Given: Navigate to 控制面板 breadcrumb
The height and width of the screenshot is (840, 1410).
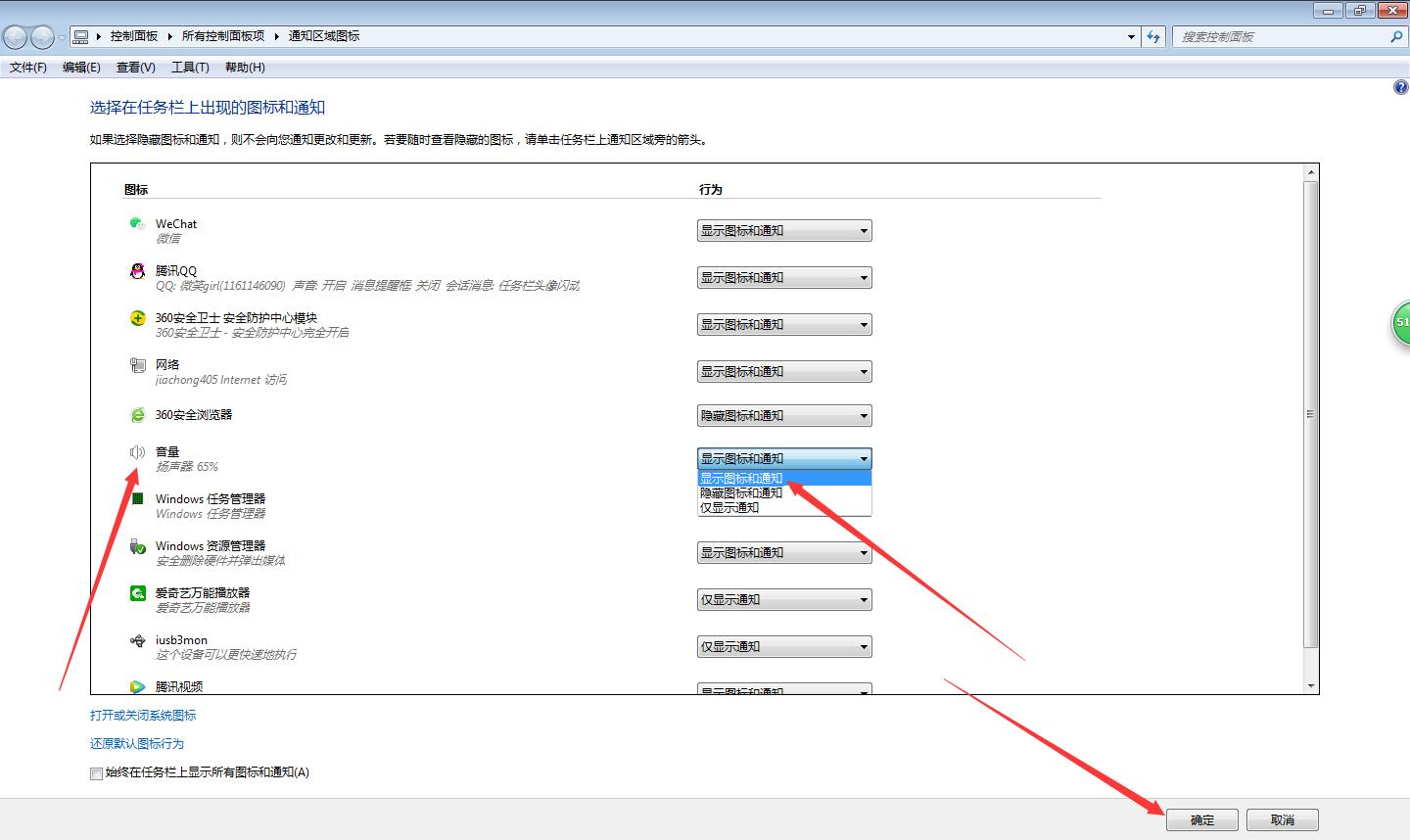Looking at the screenshot, I should tap(134, 36).
